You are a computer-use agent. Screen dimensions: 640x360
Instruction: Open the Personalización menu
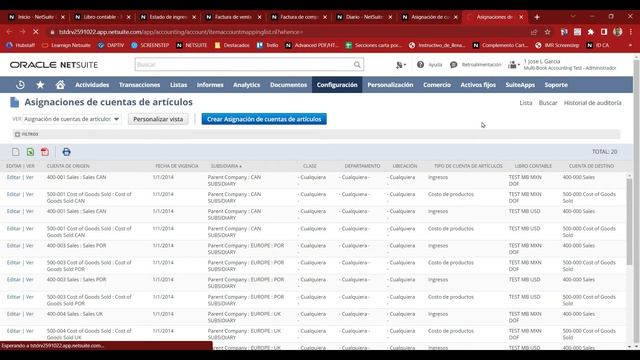(x=390, y=85)
